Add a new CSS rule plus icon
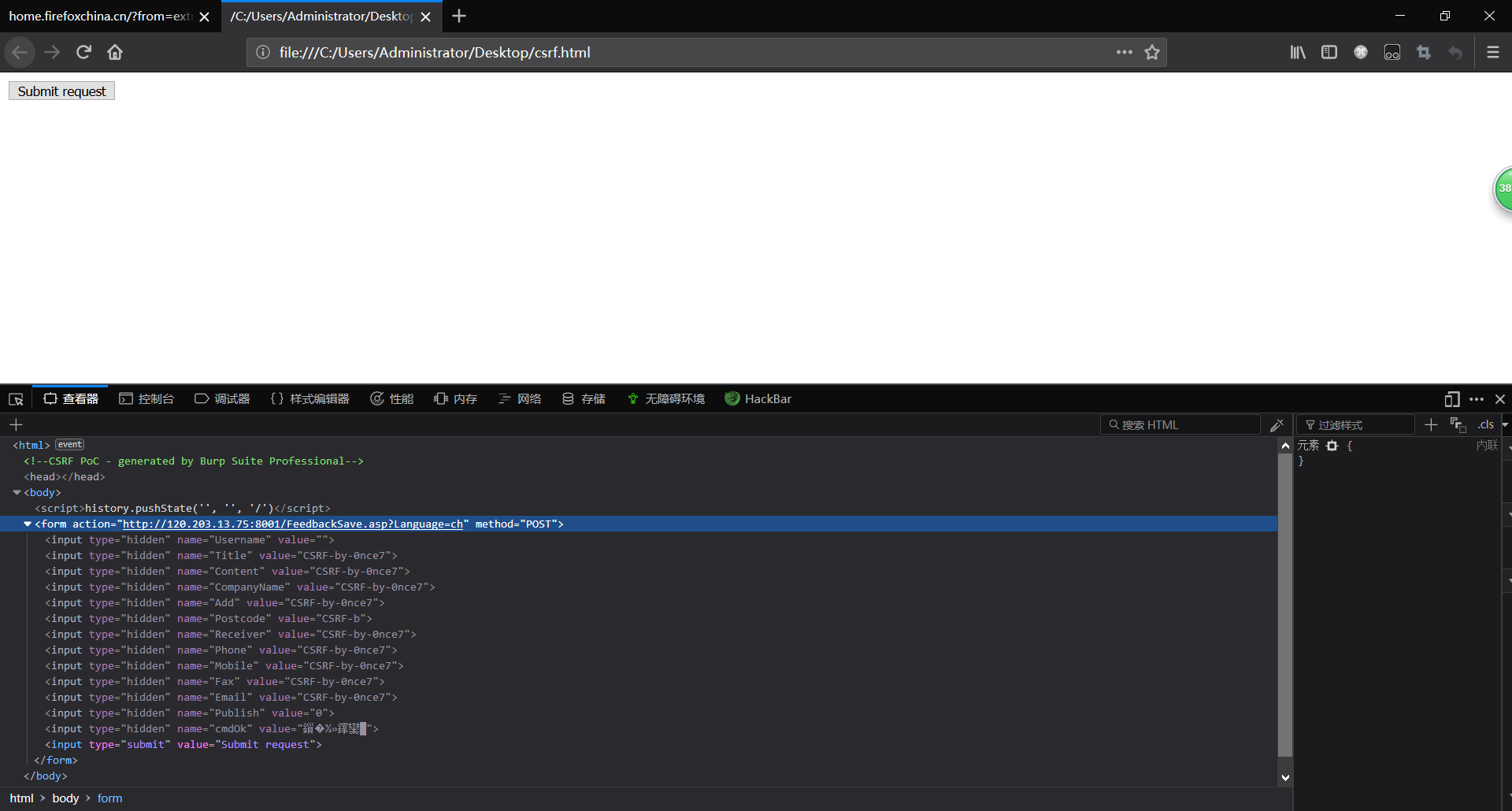The width and height of the screenshot is (1512, 811). pos(1431,425)
